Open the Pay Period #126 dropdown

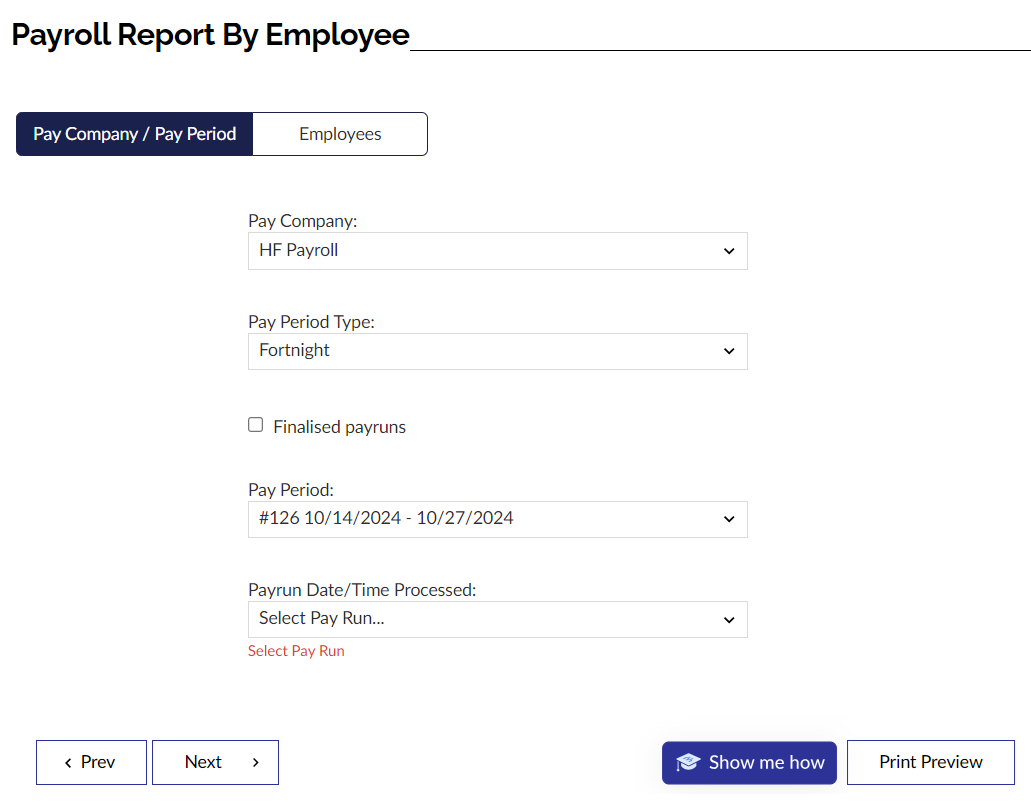tap(498, 519)
